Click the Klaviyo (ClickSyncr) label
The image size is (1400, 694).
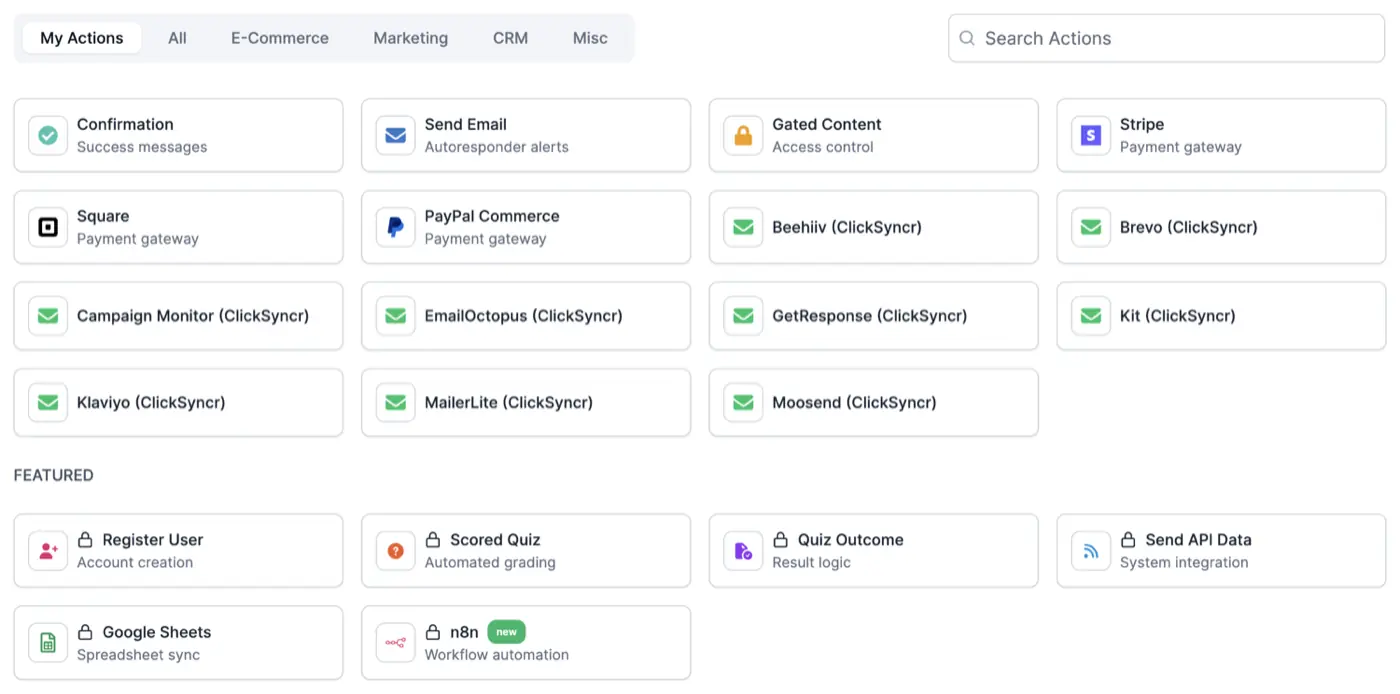click(x=151, y=403)
